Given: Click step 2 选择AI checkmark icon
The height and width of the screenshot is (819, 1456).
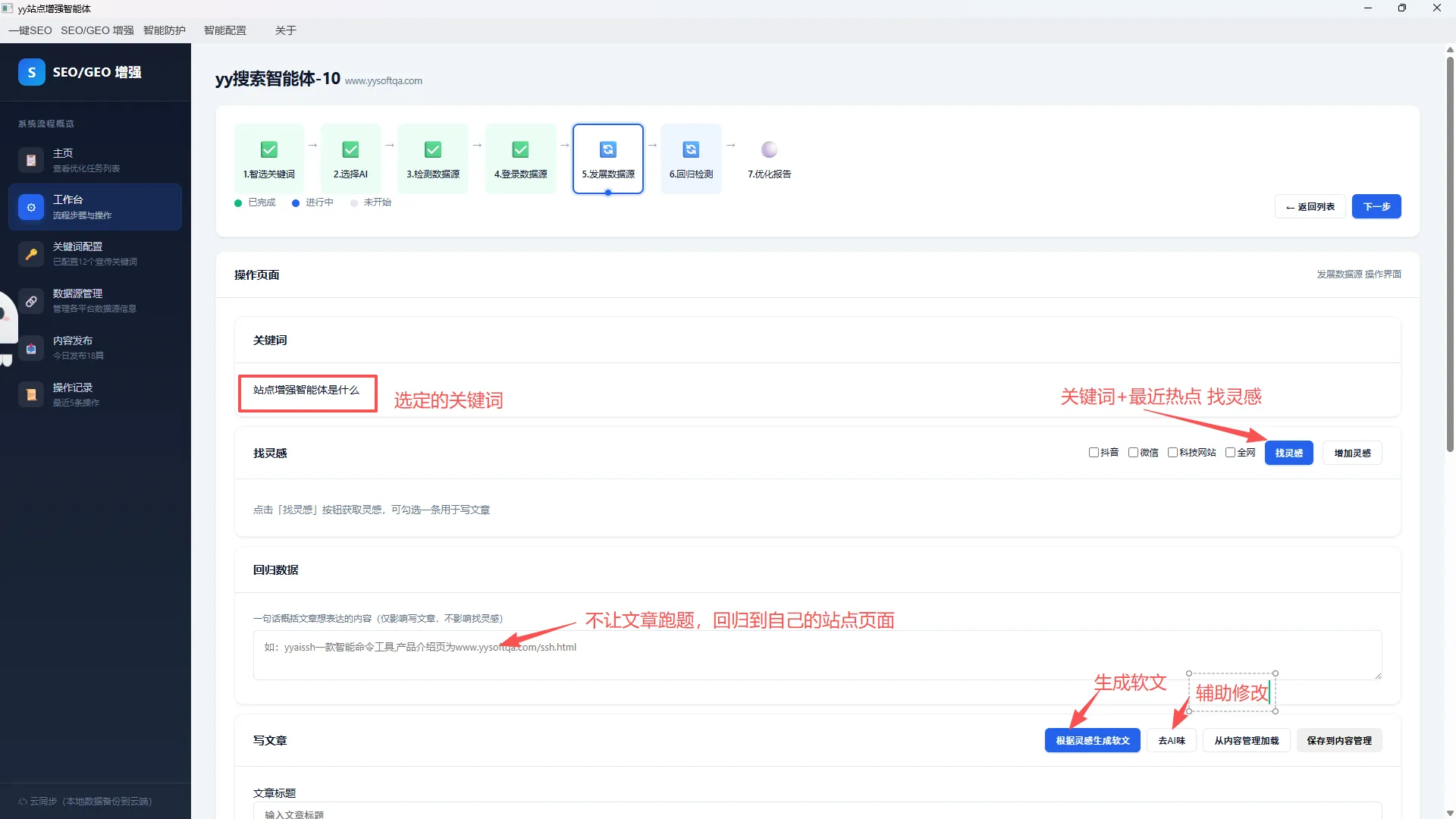Looking at the screenshot, I should [350, 149].
